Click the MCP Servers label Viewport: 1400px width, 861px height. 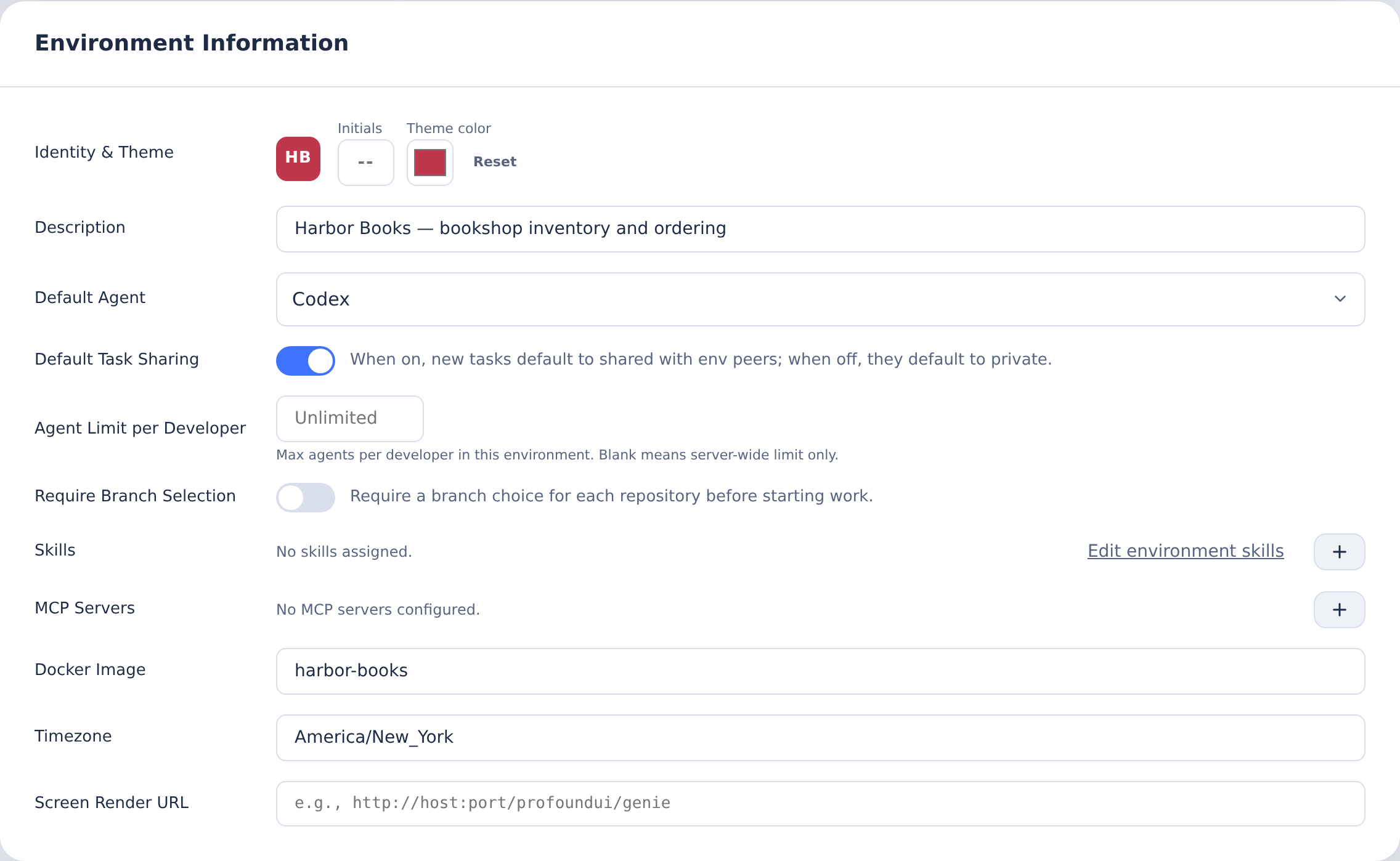(x=84, y=608)
